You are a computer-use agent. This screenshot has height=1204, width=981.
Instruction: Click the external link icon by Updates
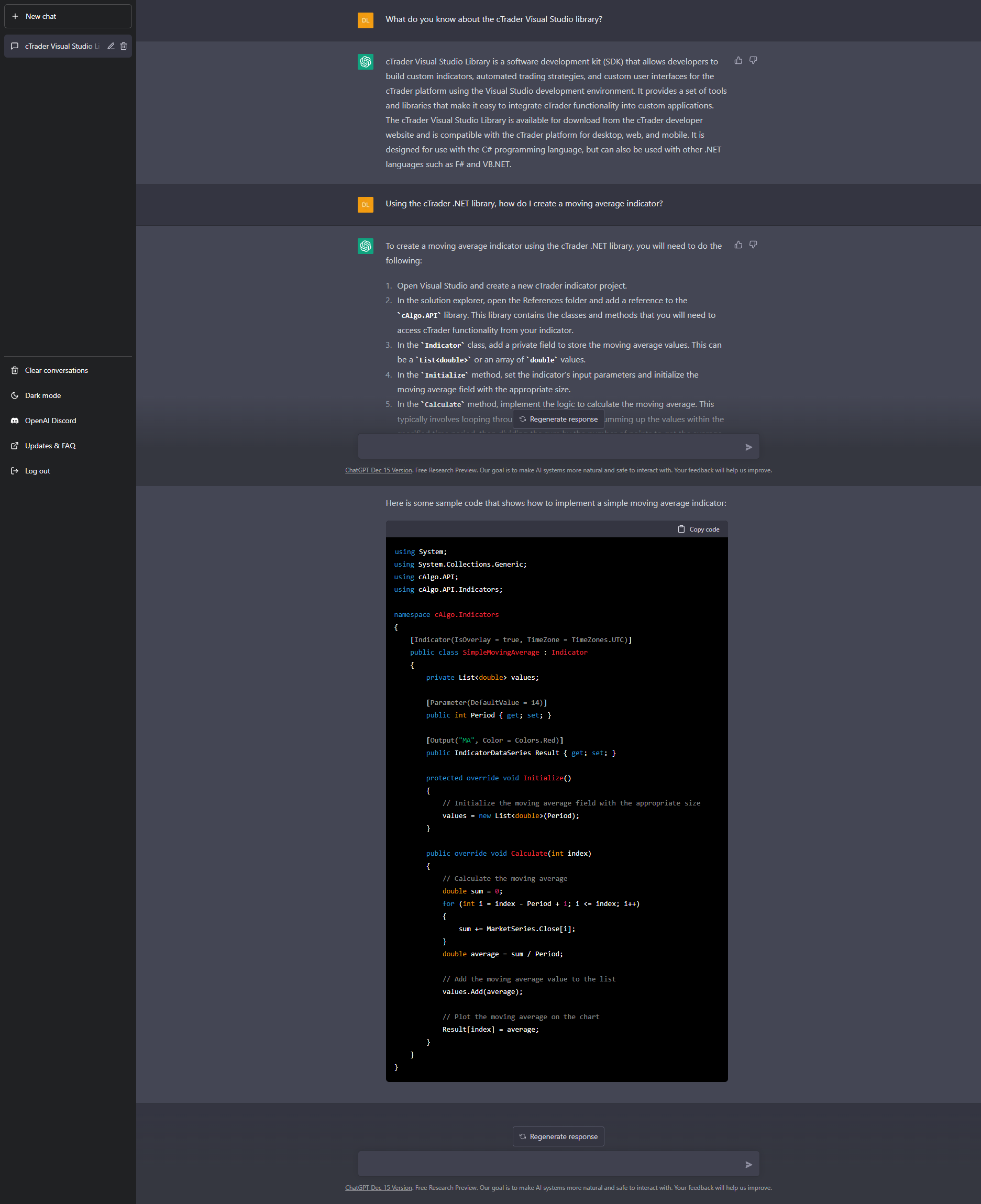point(15,446)
